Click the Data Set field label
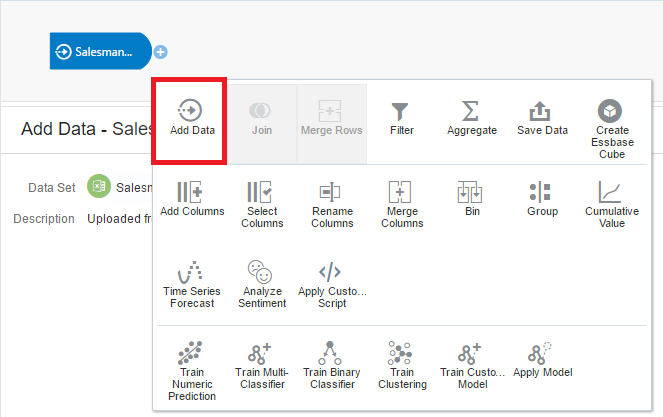This screenshot has width=663, height=417. [52, 187]
